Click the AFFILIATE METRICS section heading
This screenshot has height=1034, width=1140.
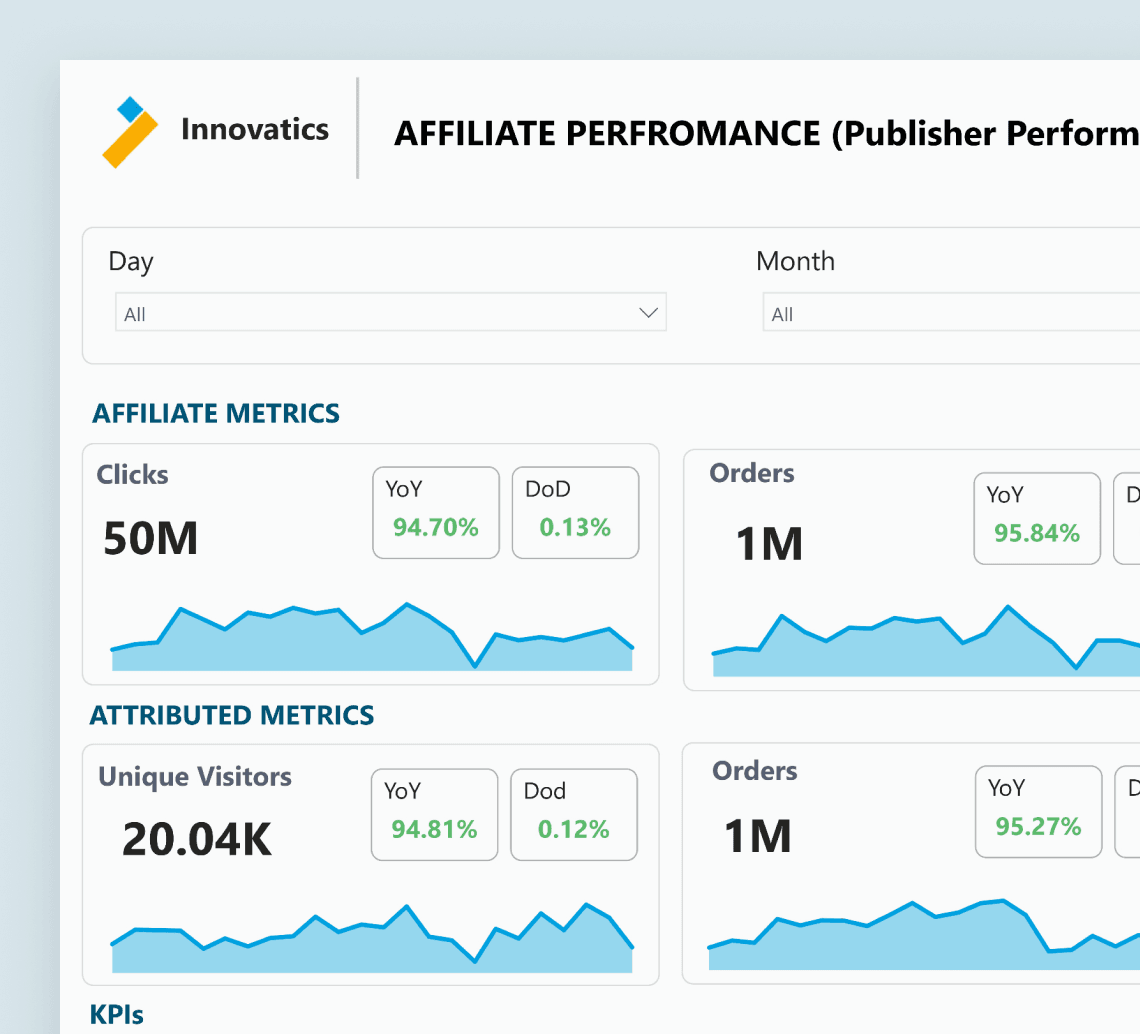[216, 414]
